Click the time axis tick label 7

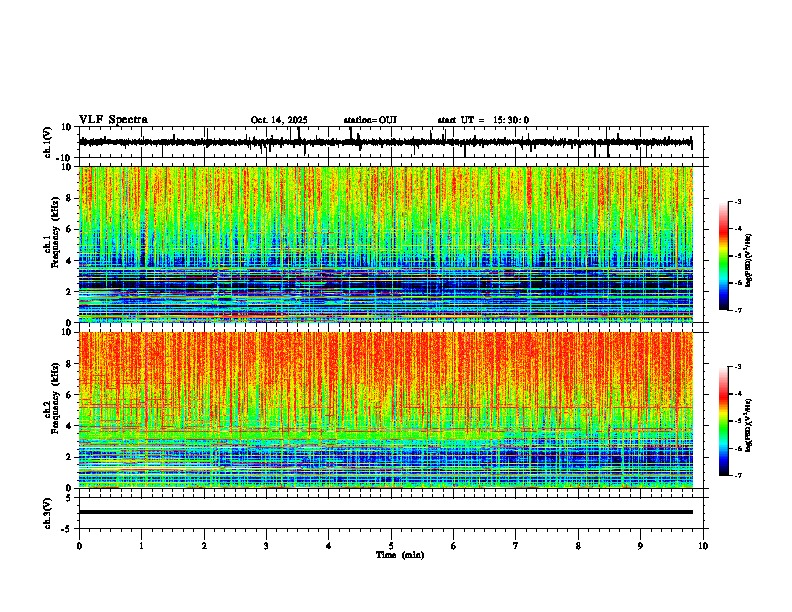(516, 546)
